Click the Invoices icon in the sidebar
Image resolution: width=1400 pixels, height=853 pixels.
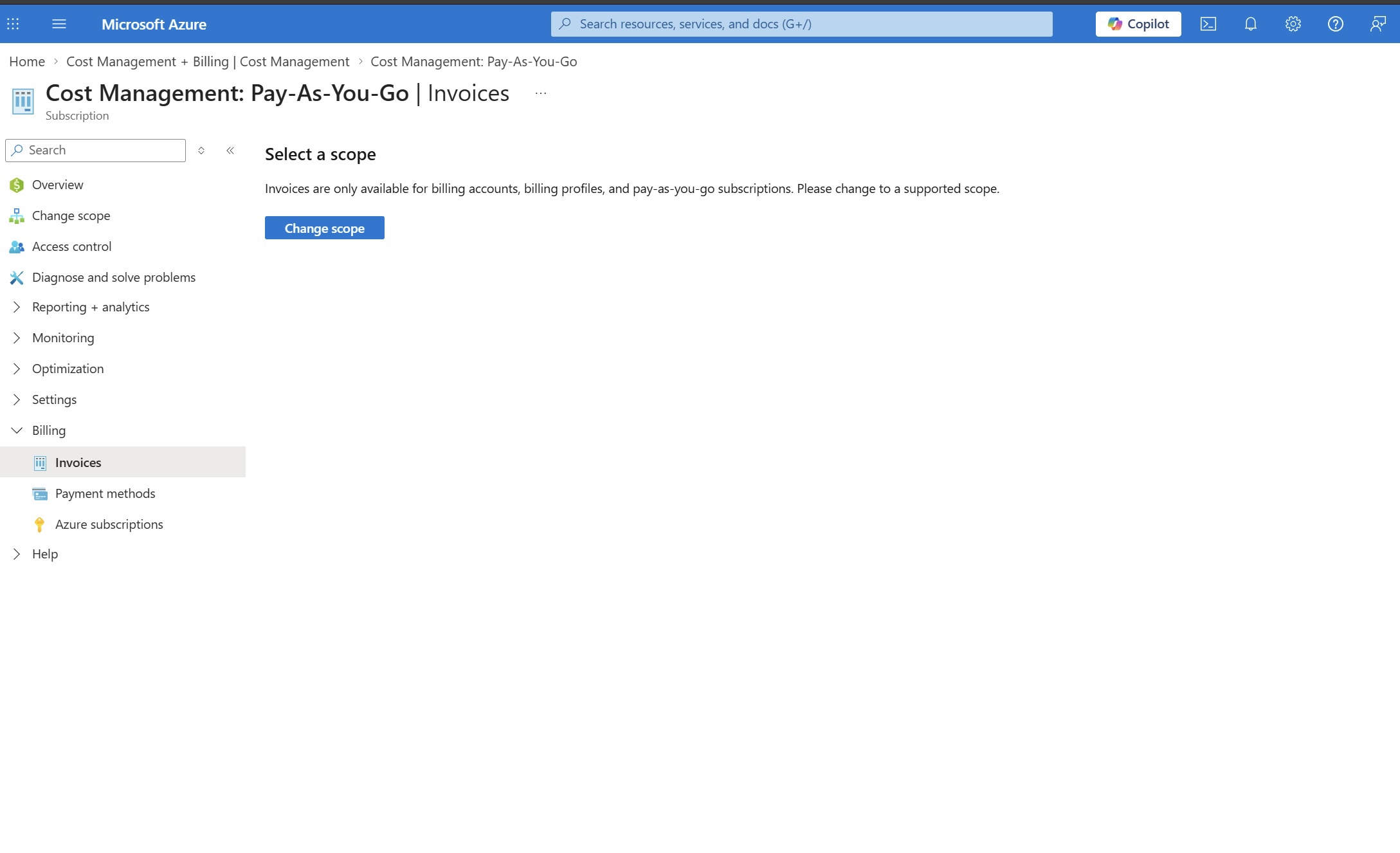(40, 463)
